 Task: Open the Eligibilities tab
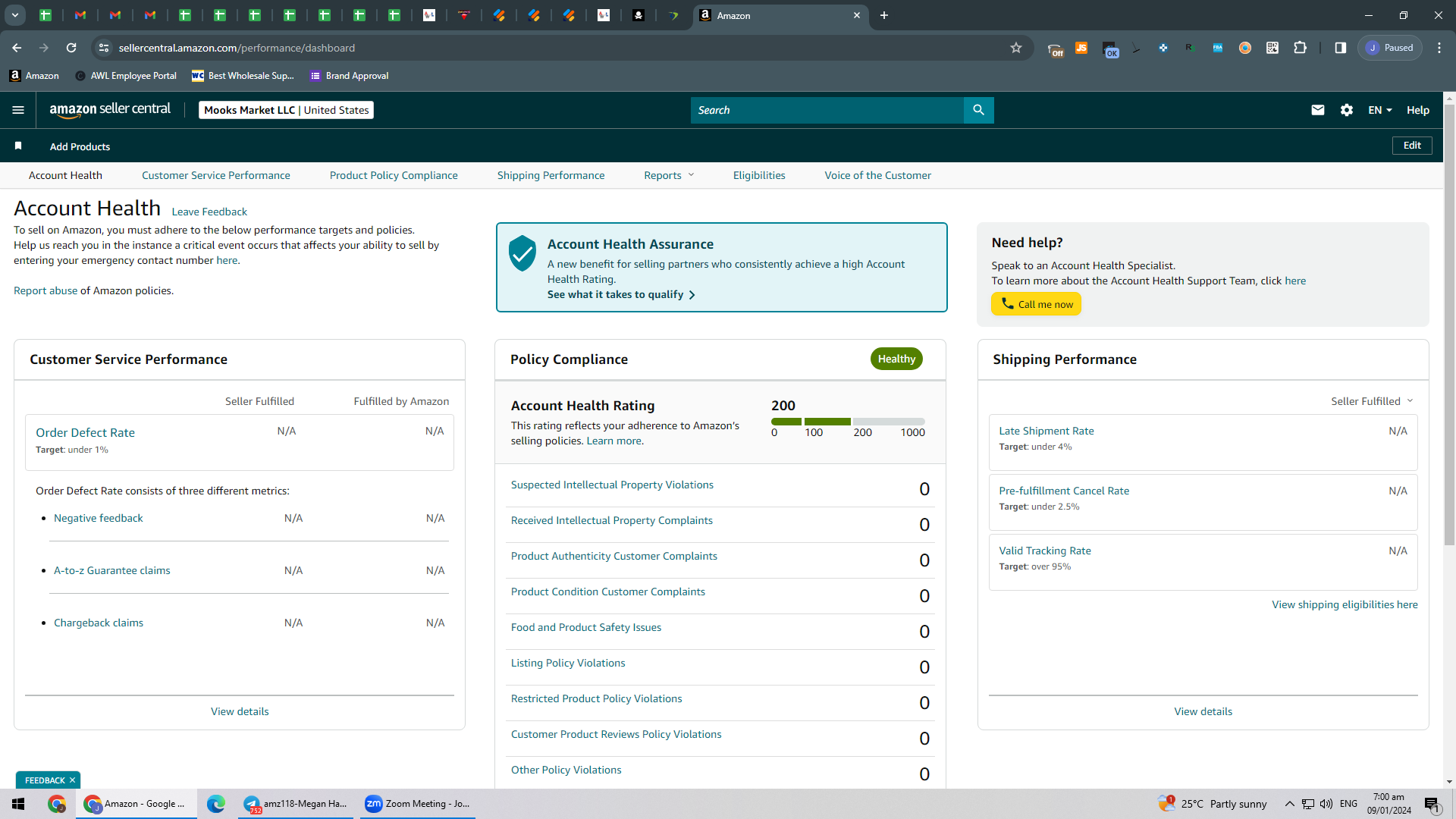759,175
